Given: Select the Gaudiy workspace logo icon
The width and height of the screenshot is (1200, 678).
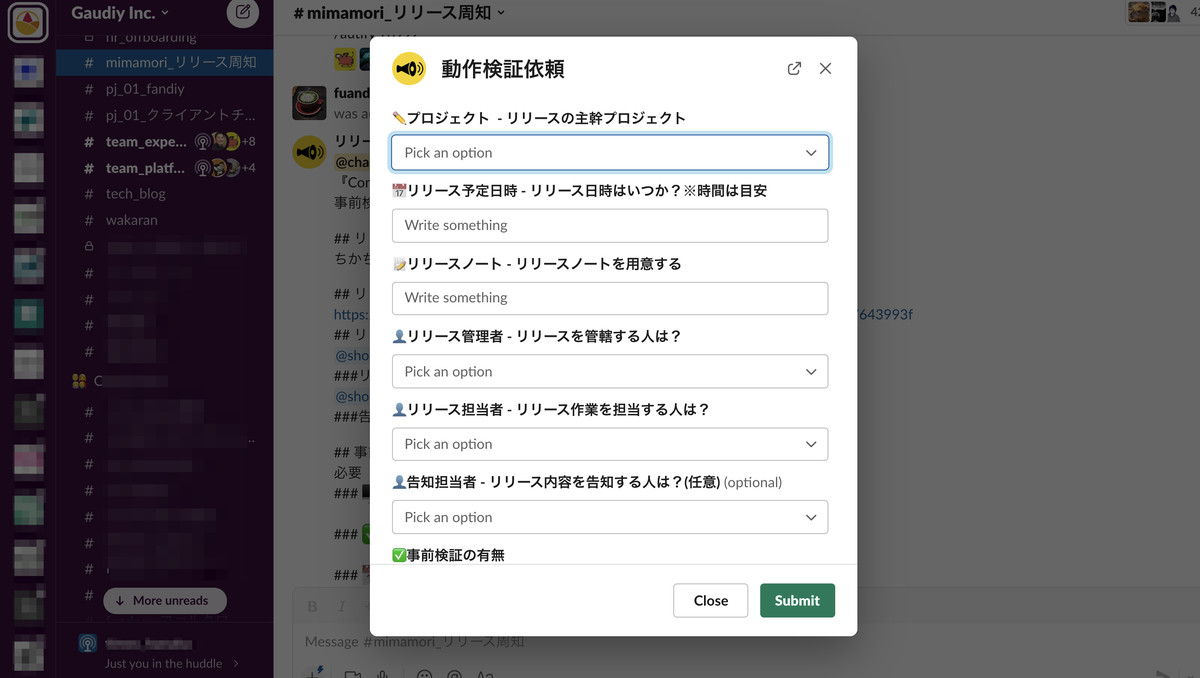Looking at the screenshot, I should [28, 22].
